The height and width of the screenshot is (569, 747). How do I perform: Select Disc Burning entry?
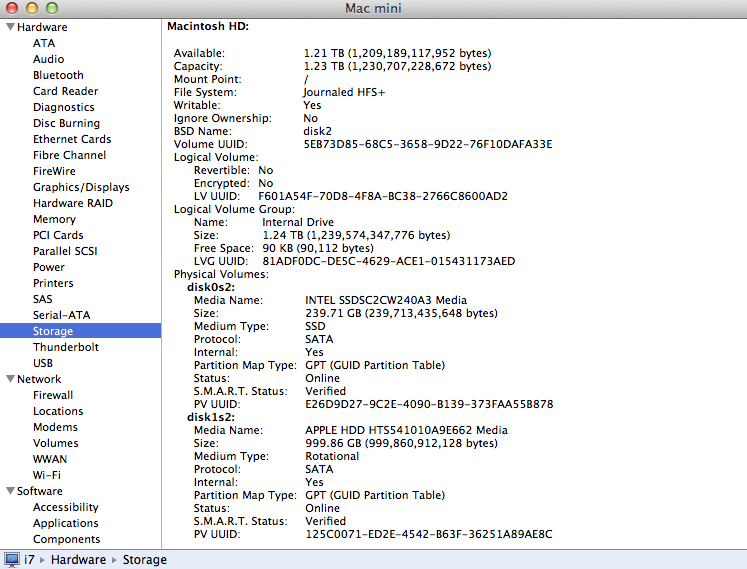66,123
